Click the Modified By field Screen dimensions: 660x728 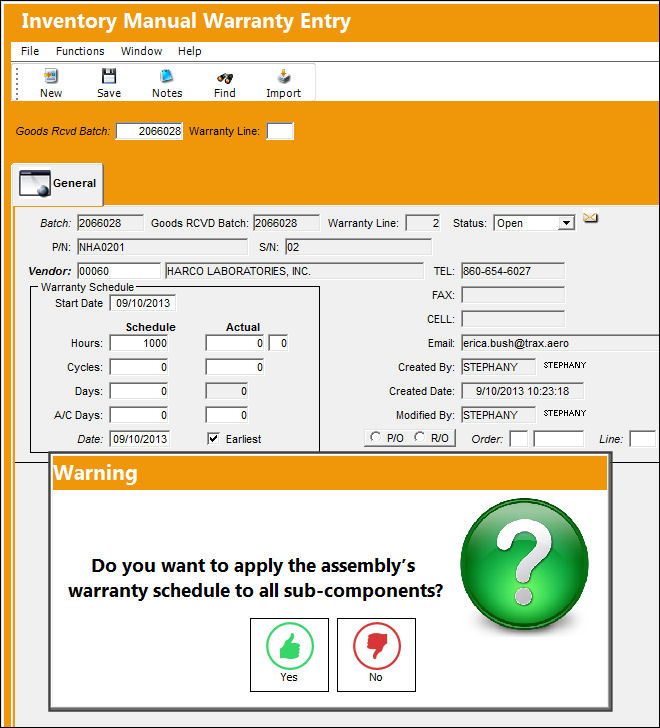498,415
